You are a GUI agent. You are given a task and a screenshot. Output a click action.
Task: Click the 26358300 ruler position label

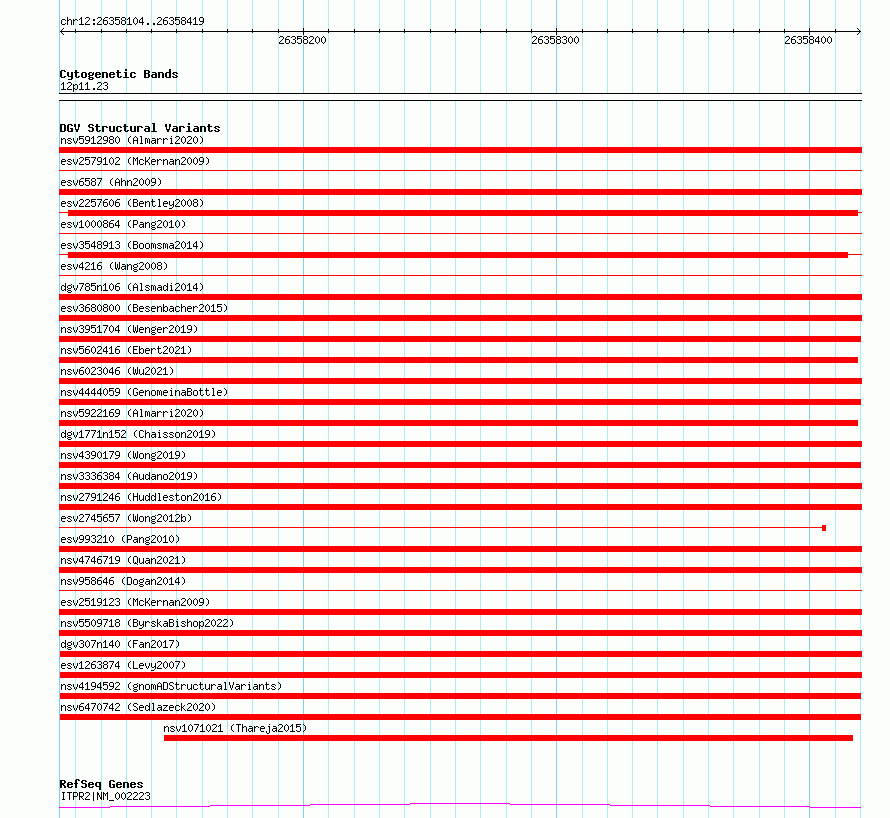(x=555, y=40)
